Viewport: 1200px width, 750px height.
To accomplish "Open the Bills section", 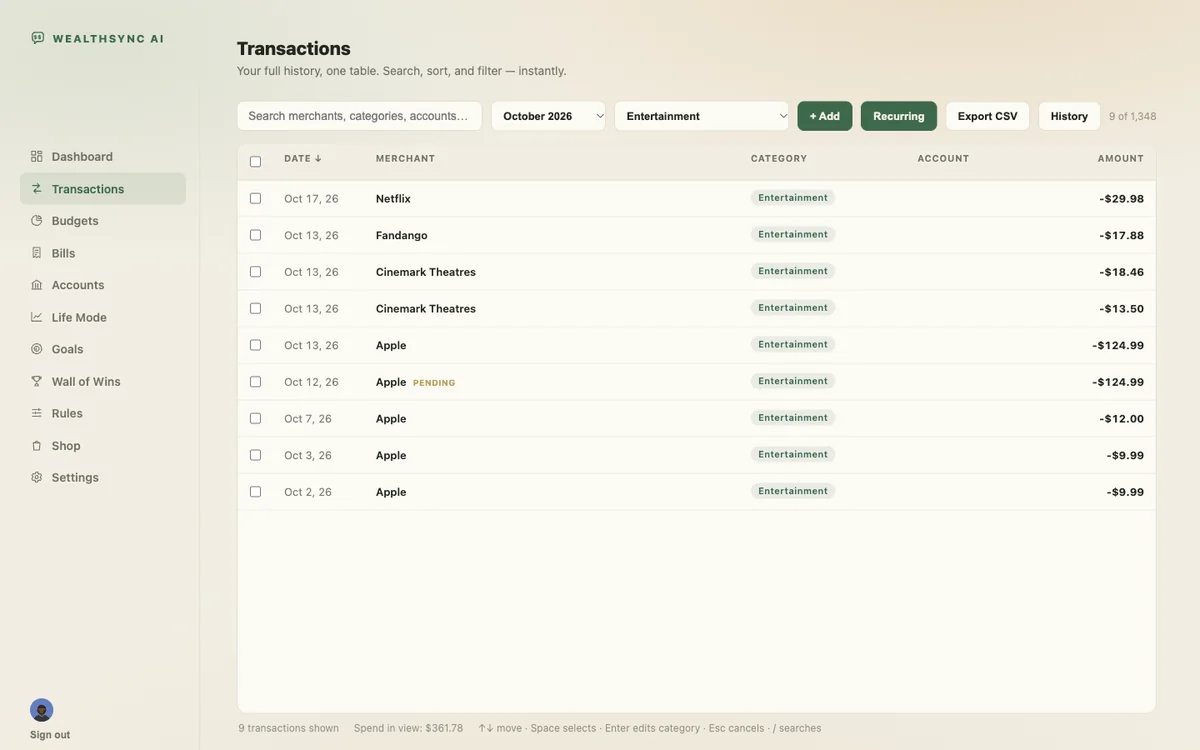I will (103, 253).
